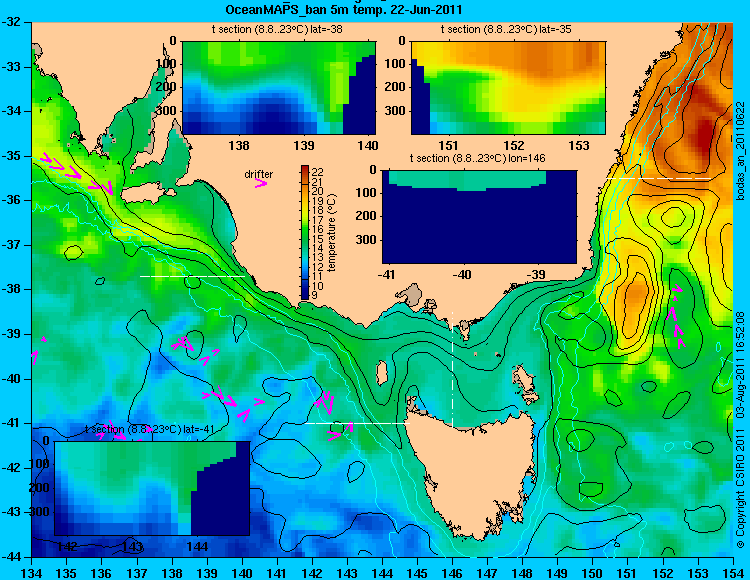This screenshot has width=750, height=580.
Task: Click King Island northwest of Tasmania
Action: click(x=382, y=371)
